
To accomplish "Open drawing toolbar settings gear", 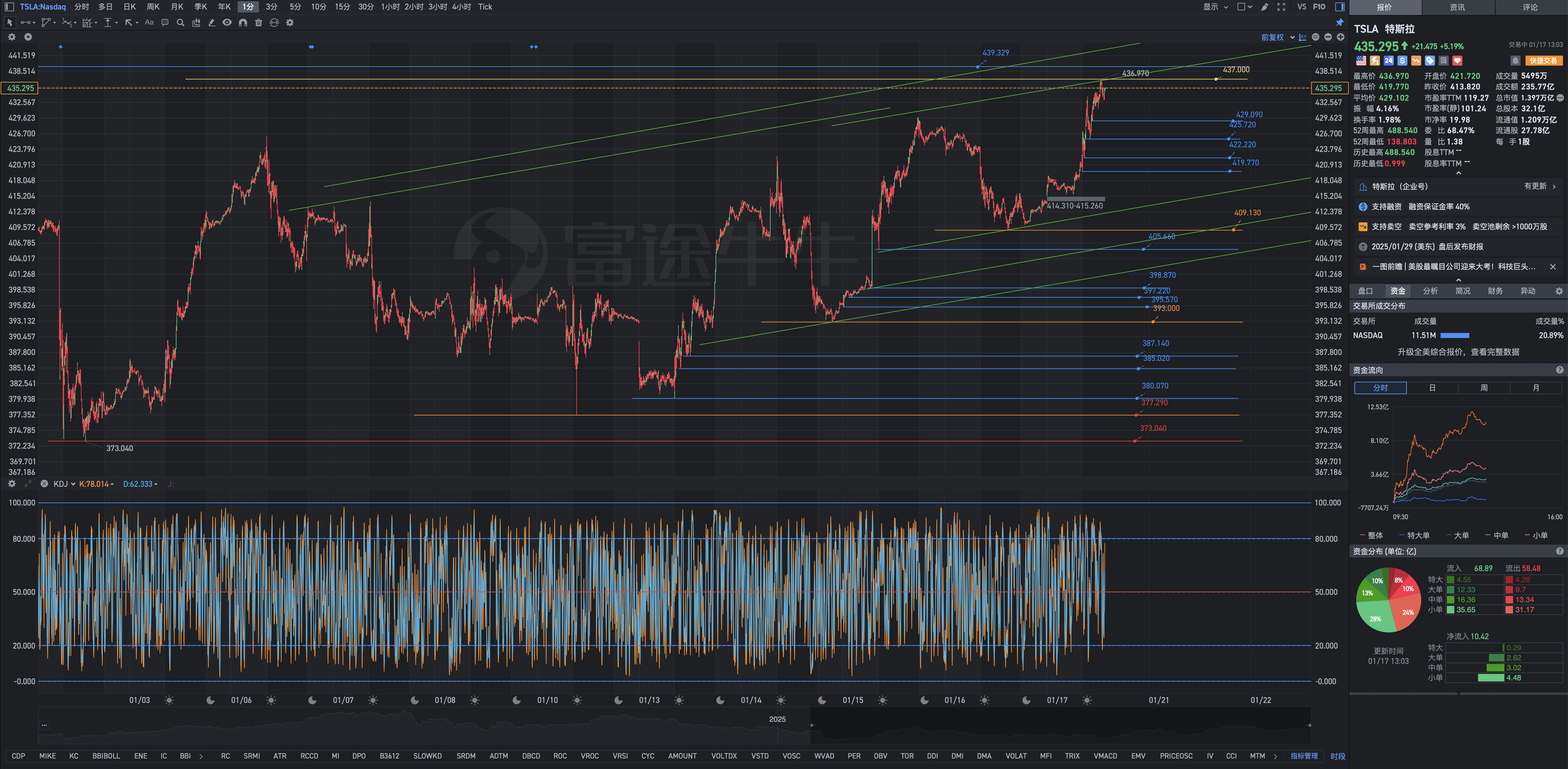I will [290, 22].
